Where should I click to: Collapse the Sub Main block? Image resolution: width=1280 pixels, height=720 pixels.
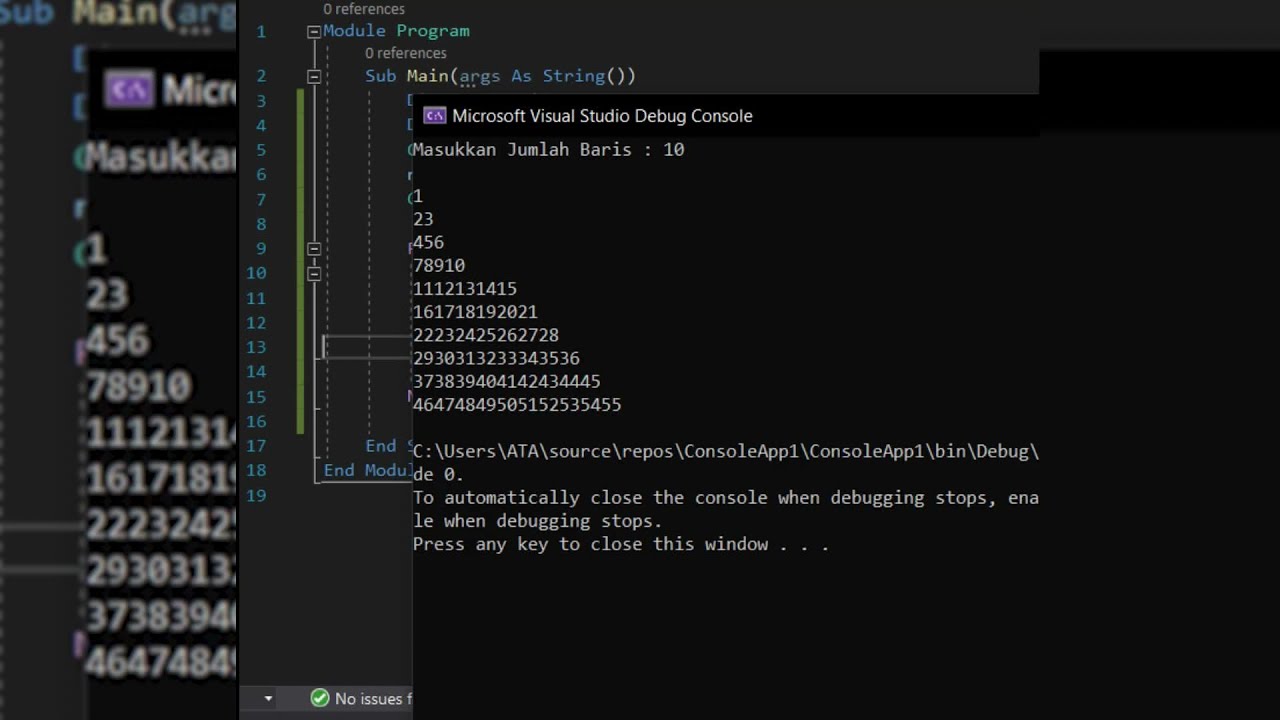click(x=313, y=77)
